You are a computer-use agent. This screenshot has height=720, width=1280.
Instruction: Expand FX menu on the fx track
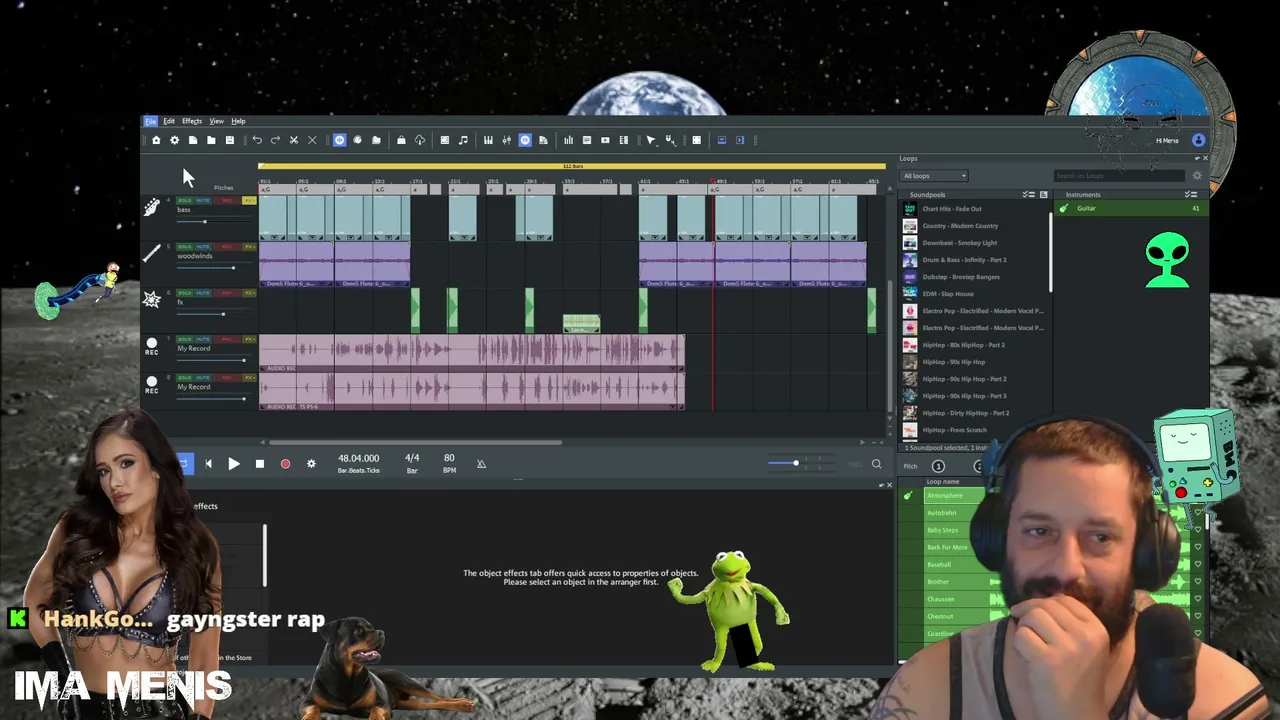pyautogui.click(x=250, y=293)
